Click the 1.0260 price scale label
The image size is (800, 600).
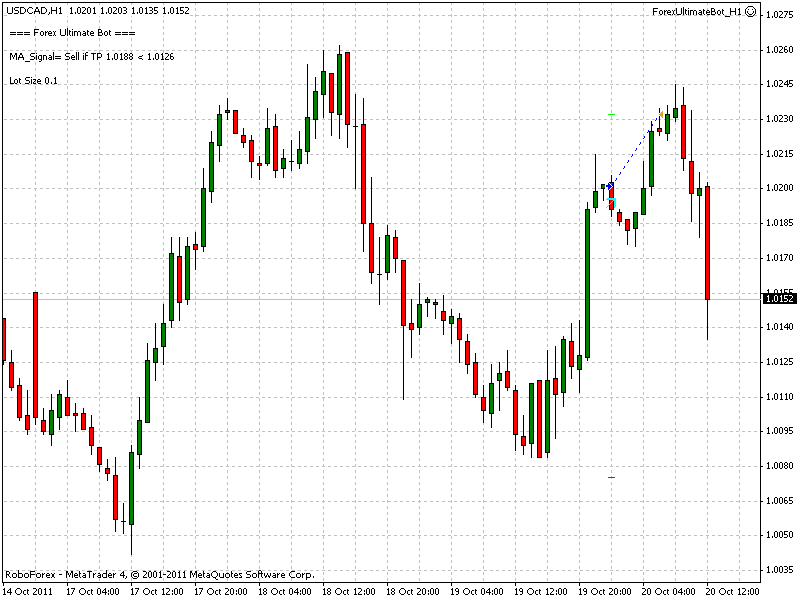[x=780, y=49]
